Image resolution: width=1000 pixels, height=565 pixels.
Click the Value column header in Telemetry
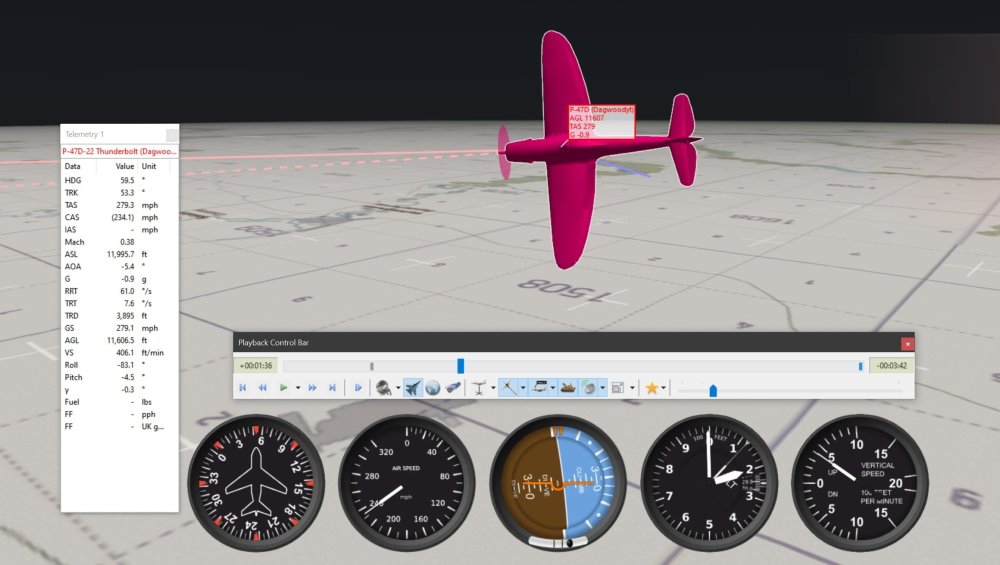(x=124, y=166)
